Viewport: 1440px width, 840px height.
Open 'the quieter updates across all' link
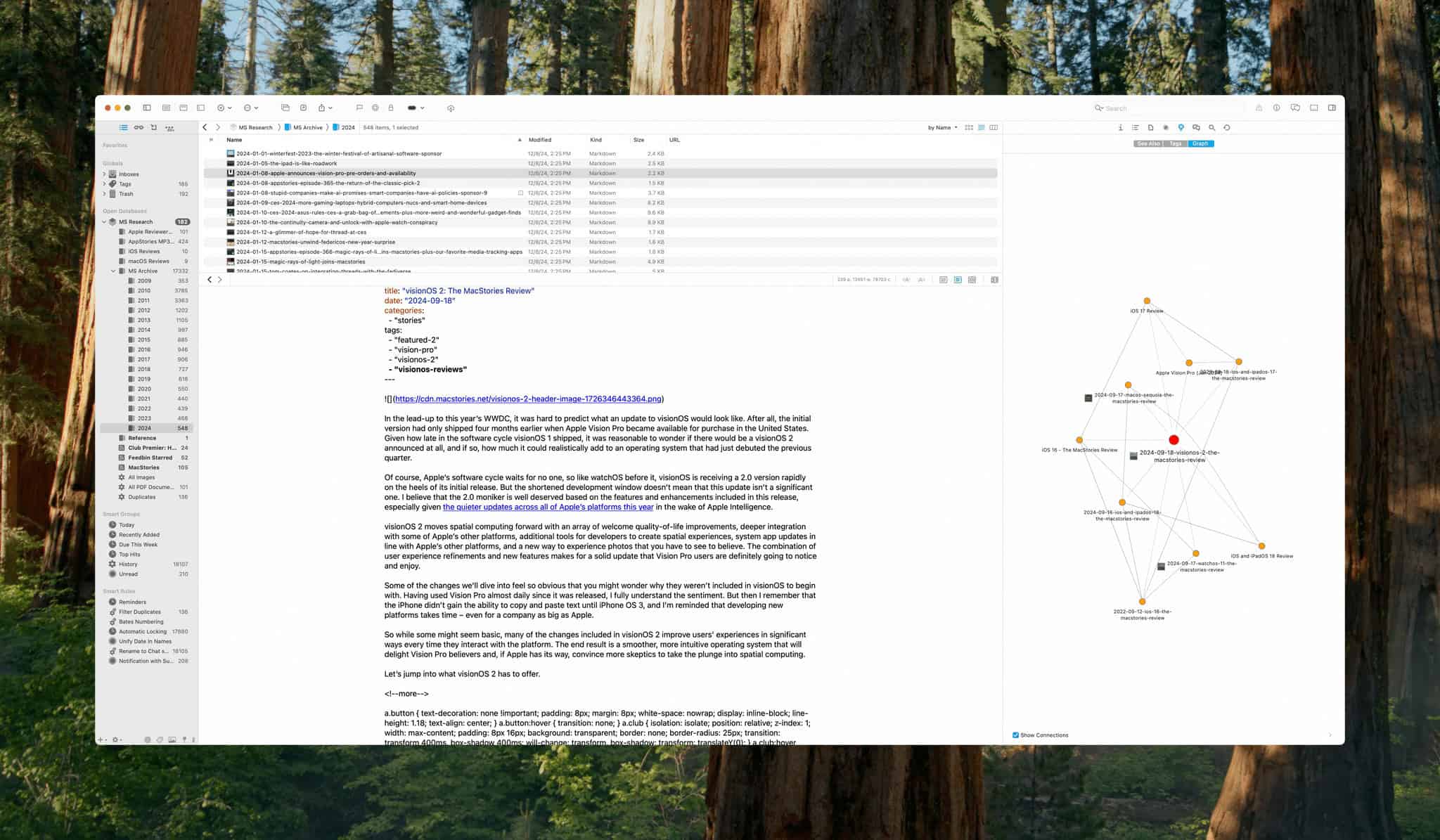(x=548, y=507)
